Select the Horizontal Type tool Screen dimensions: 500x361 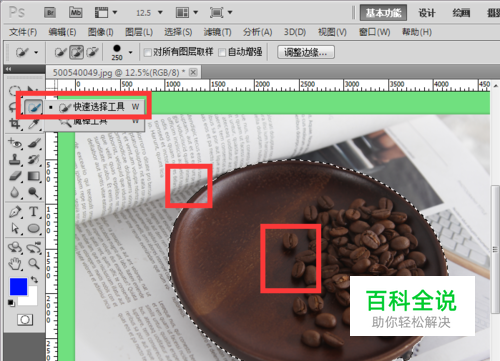tap(34, 212)
